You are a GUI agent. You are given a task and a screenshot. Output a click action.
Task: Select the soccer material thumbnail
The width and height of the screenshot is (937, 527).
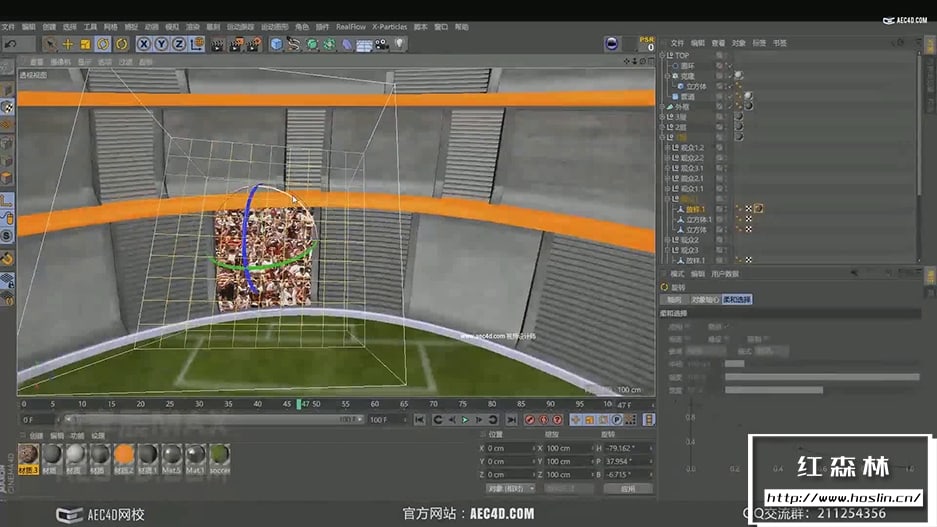[219, 454]
